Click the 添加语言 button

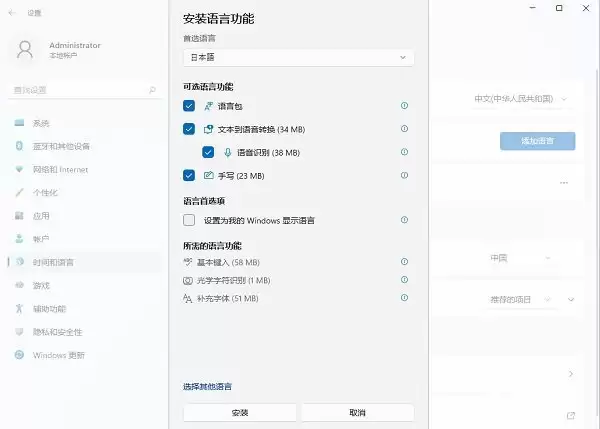(x=537, y=141)
